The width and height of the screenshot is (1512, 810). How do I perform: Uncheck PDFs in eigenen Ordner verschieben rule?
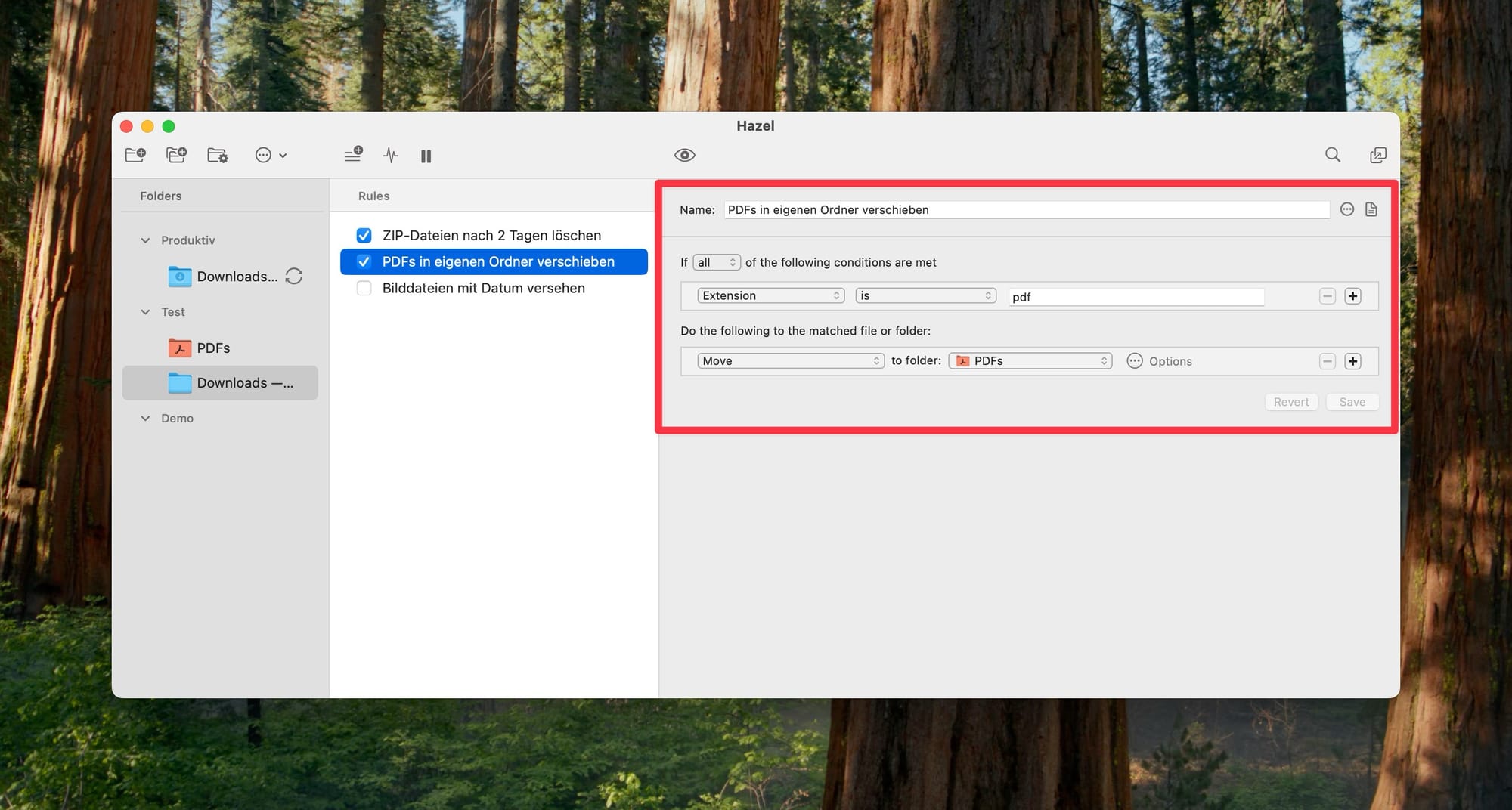pyautogui.click(x=364, y=261)
